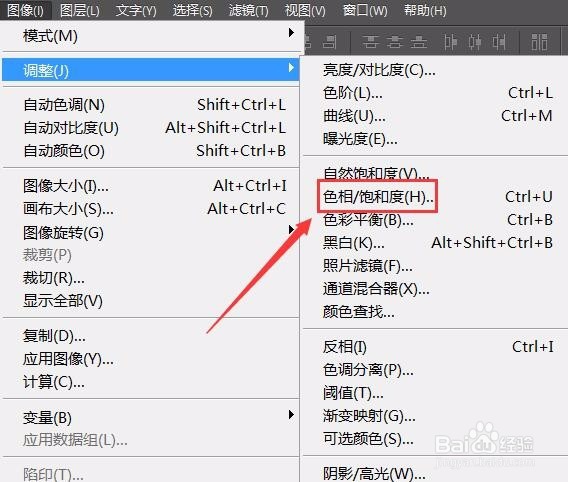
Task: Apply 反相(I) adjustment
Action: pyautogui.click(x=435, y=347)
